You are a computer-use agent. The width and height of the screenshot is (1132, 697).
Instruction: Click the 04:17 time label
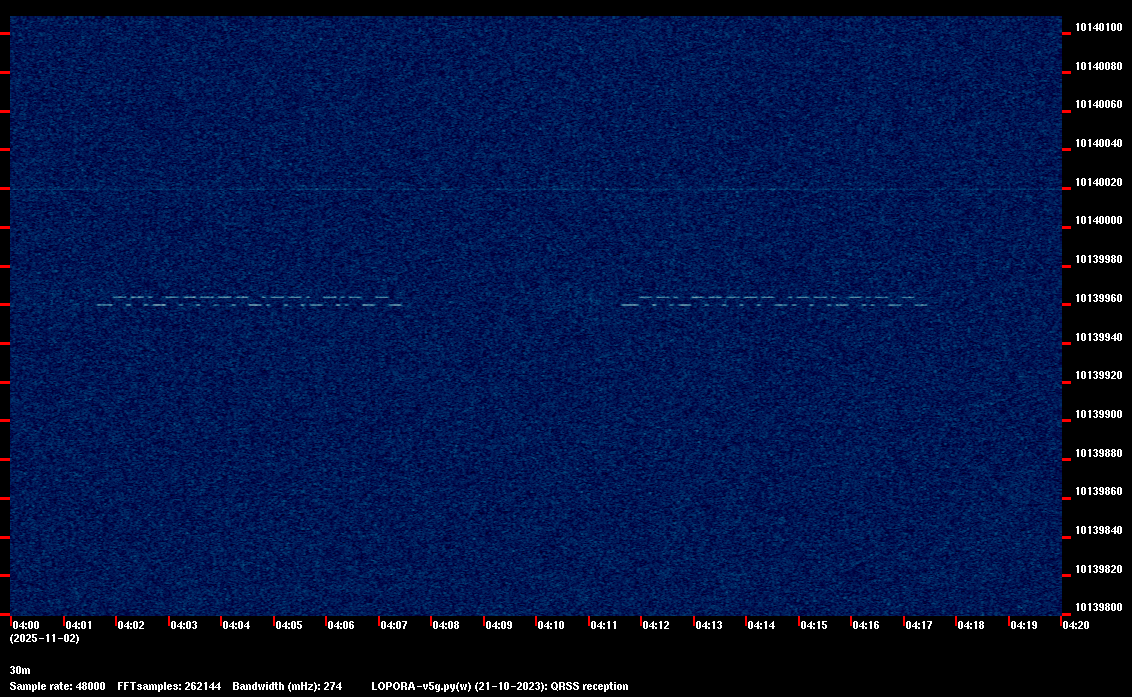pos(918,625)
